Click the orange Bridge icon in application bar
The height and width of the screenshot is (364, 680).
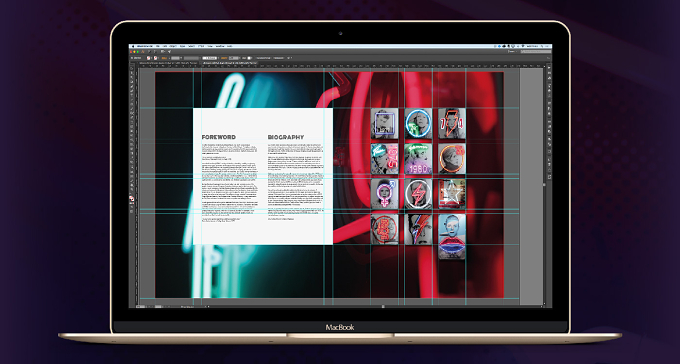coord(143,52)
